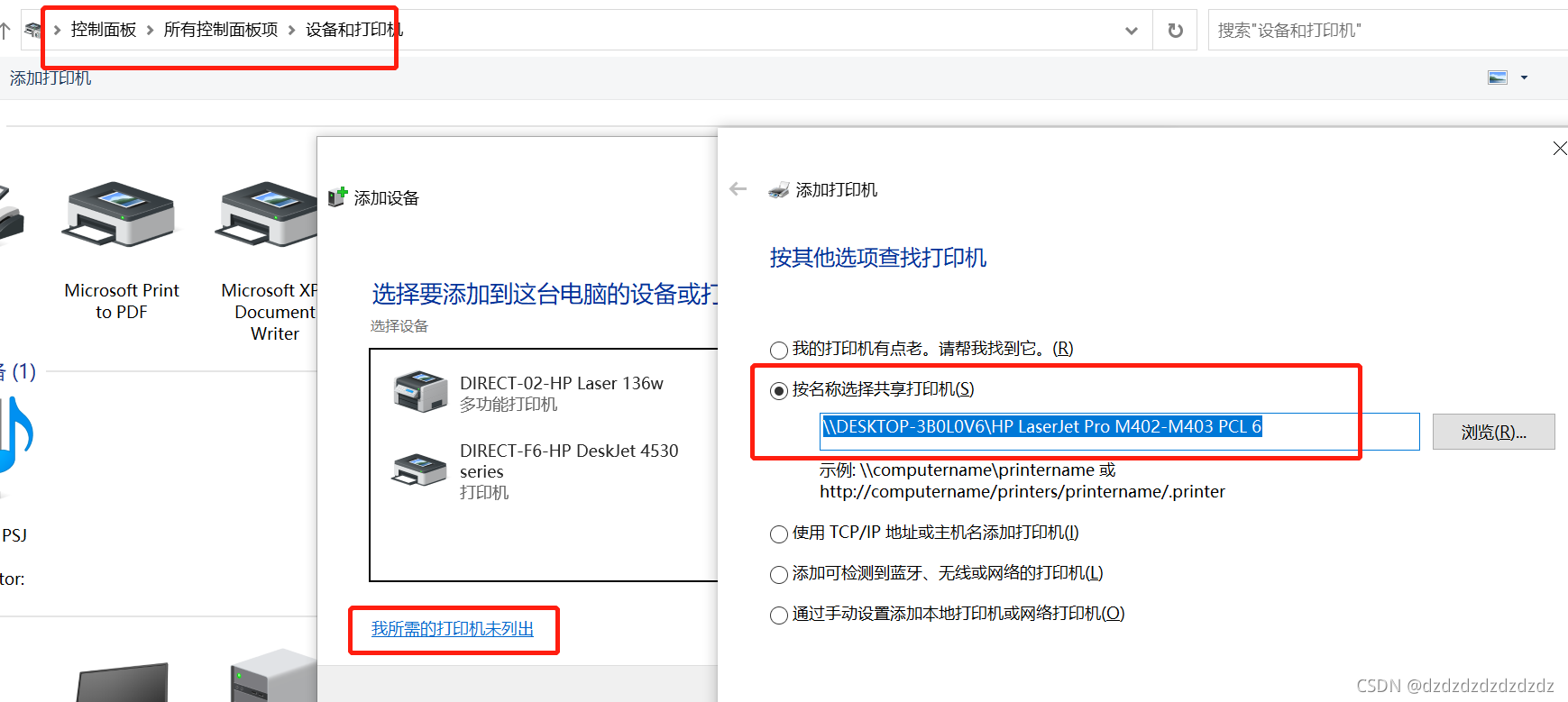Image resolution: width=1568 pixels, height=702 pixels.
Task: Click 选择设备 label in Add Device window
Action: 399,326
